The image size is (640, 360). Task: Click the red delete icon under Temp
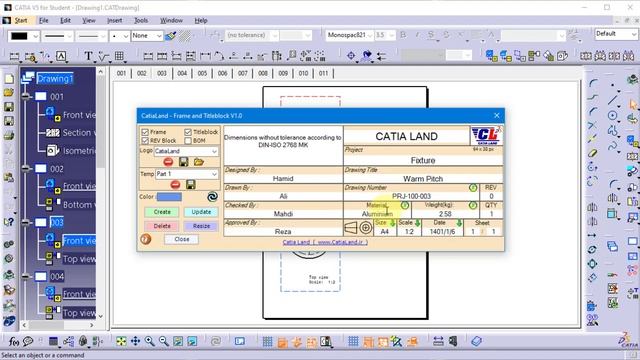point(175,185)
